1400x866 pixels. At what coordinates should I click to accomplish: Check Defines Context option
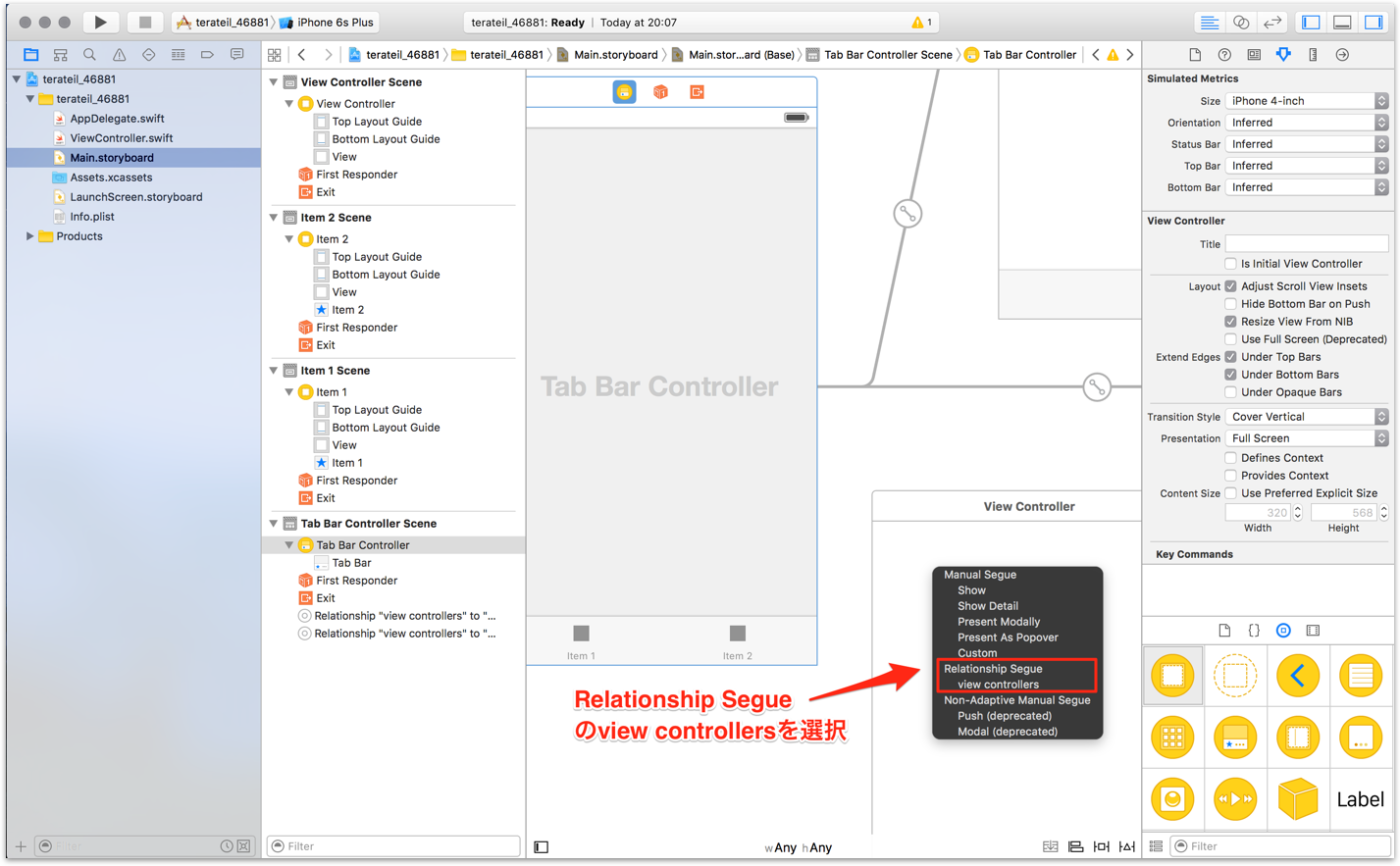point(1230,458)
